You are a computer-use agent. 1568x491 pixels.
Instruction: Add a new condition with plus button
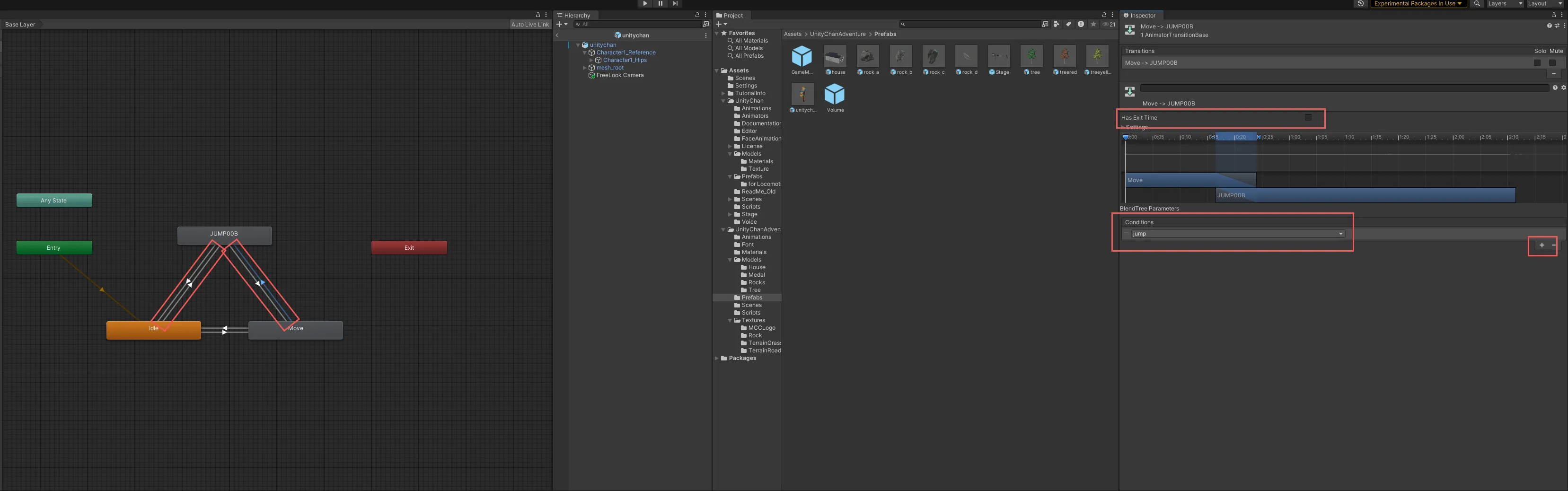1542,245
